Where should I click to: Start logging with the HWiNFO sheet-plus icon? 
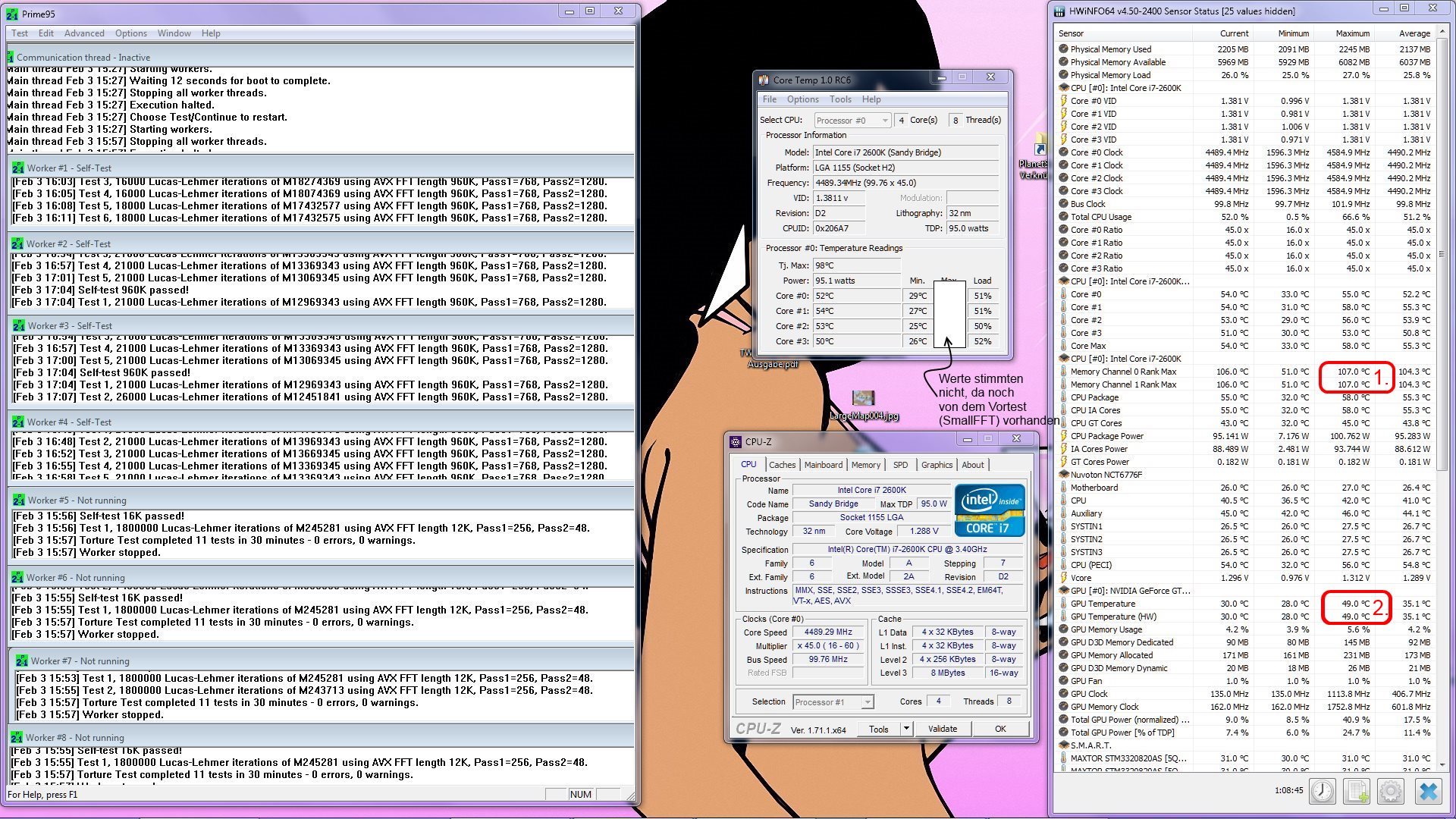coord(1356,791)
